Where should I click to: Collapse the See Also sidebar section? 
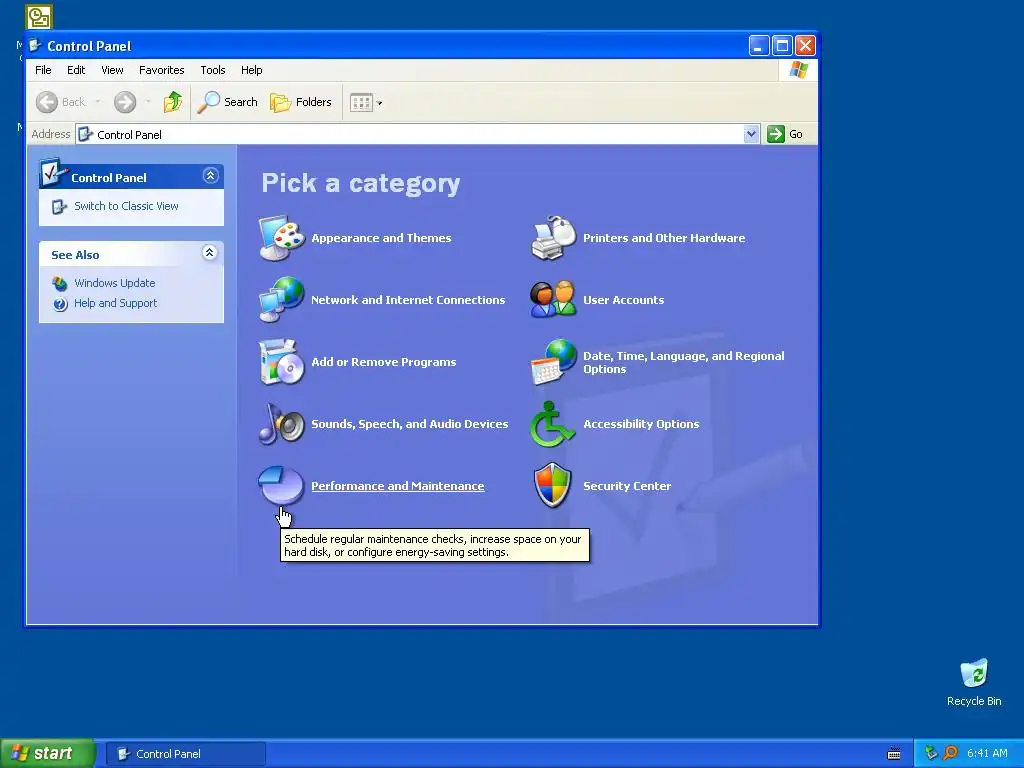click(x=210, y=253)
